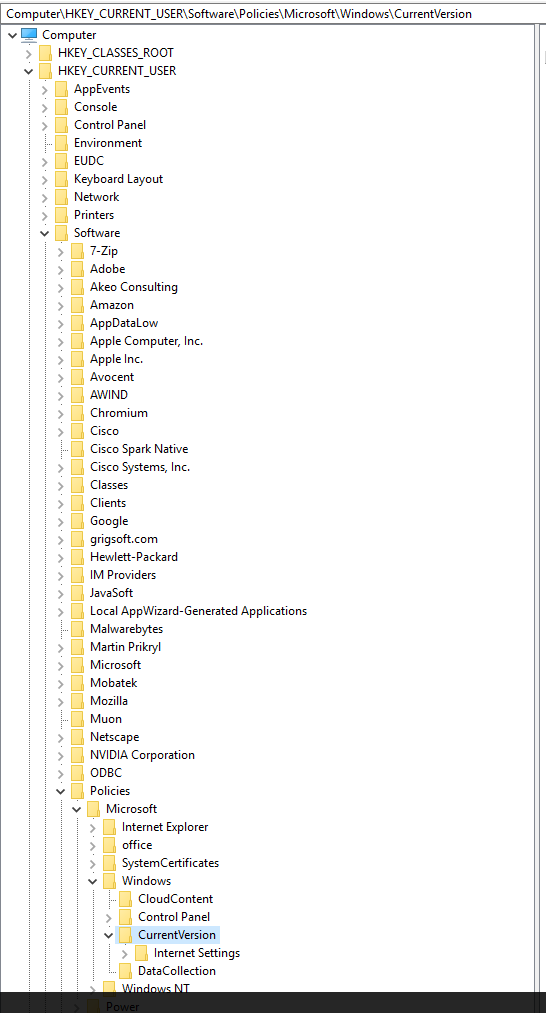Expand the Google key arrow

(61, 521)
